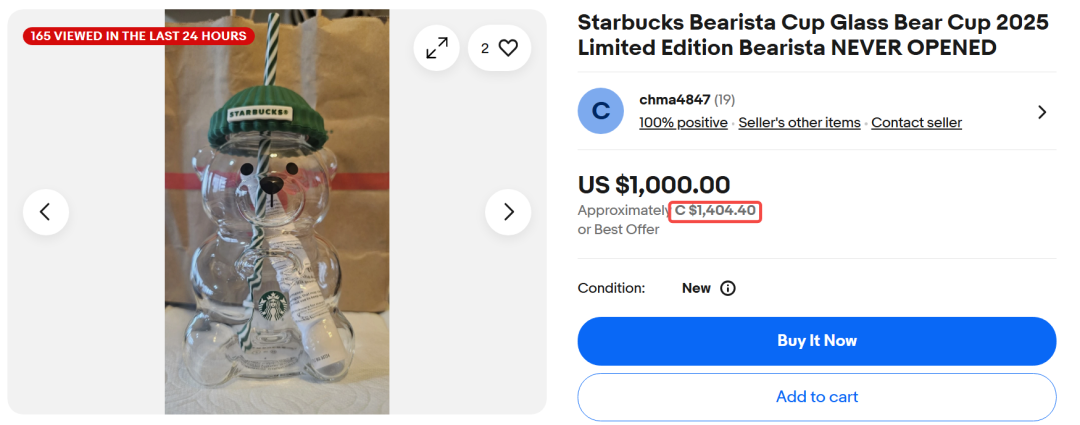Click the US $1,000.00 price text
1080x425 pixels.
[x=654, y=185]
